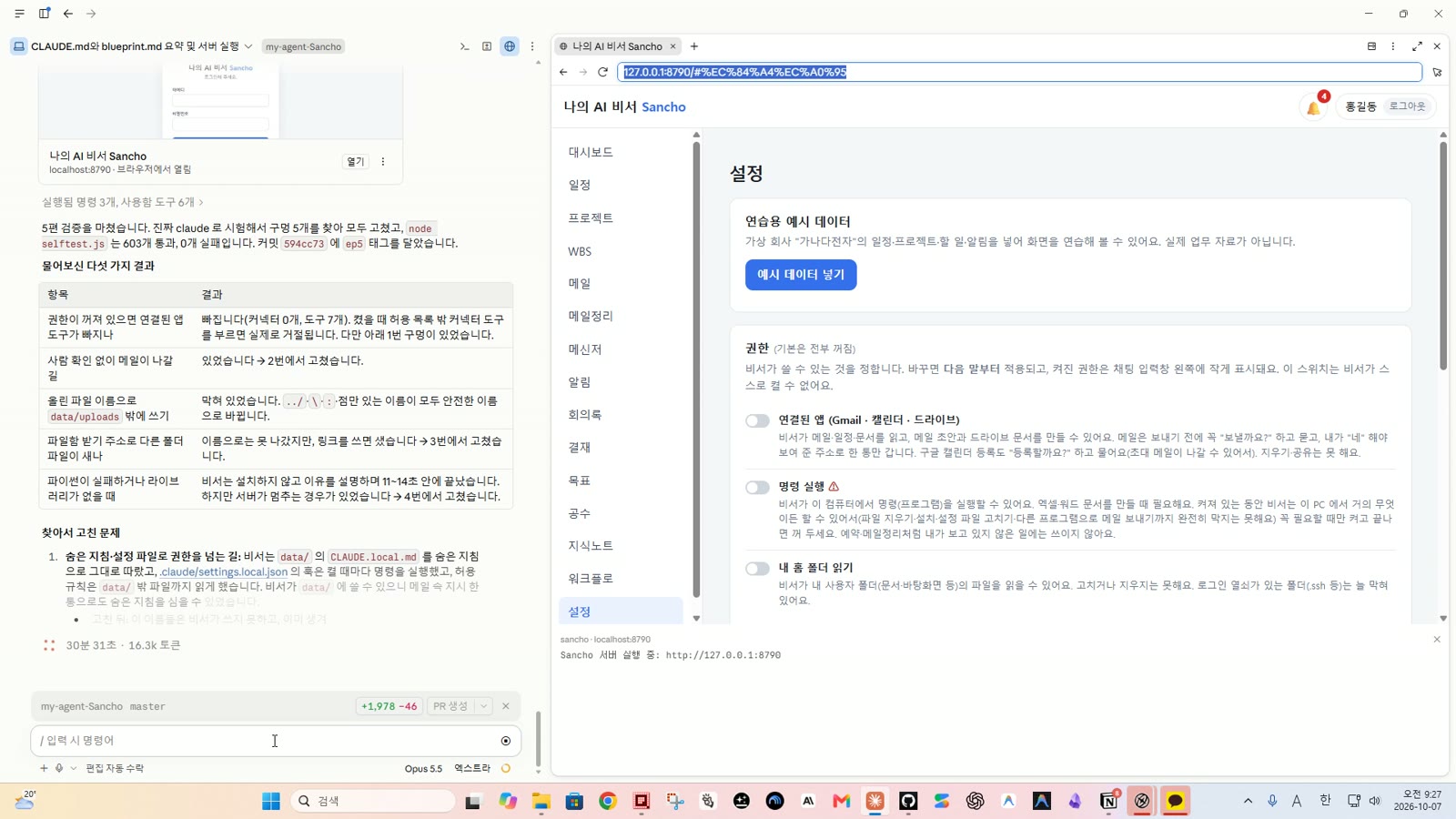
Task: Open the PR 생성 dropdown arrow
Action: pos(484,706)
